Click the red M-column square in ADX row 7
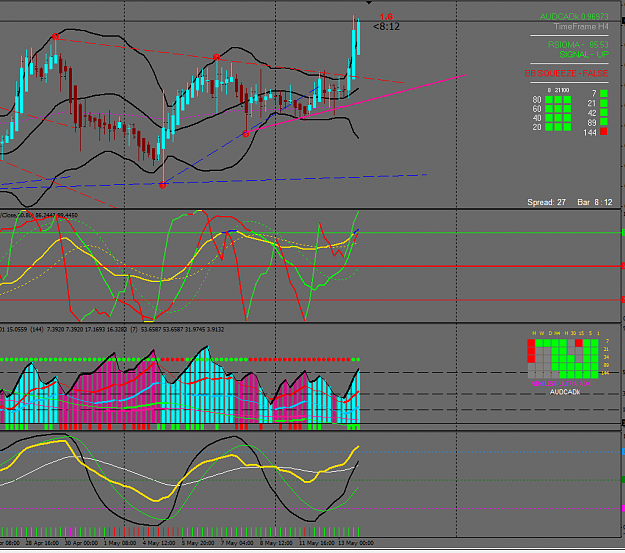This screenshot has width=625, height=553. (531, 342)
